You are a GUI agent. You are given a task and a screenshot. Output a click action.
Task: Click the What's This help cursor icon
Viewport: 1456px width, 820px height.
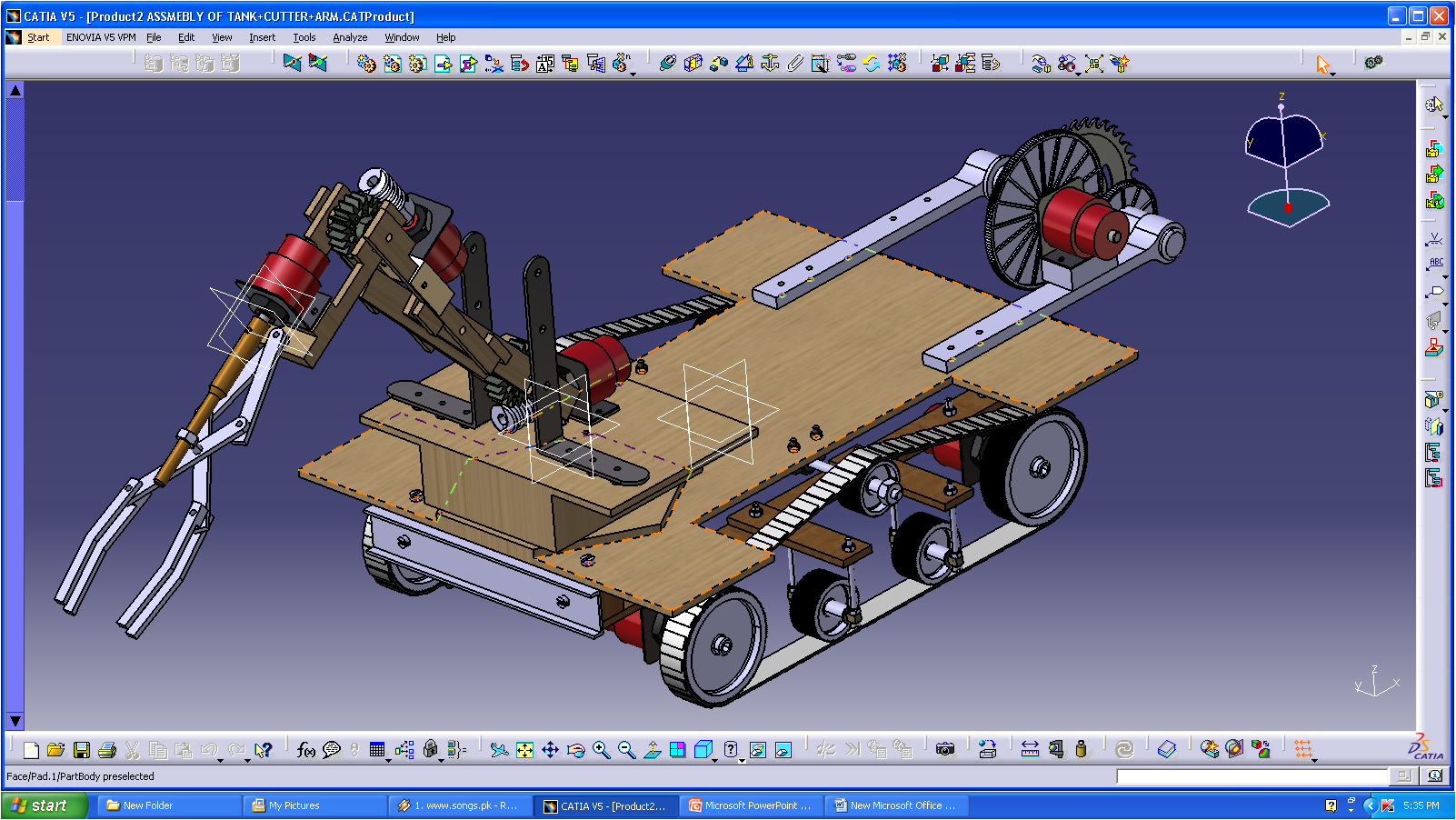click(264, 750)
